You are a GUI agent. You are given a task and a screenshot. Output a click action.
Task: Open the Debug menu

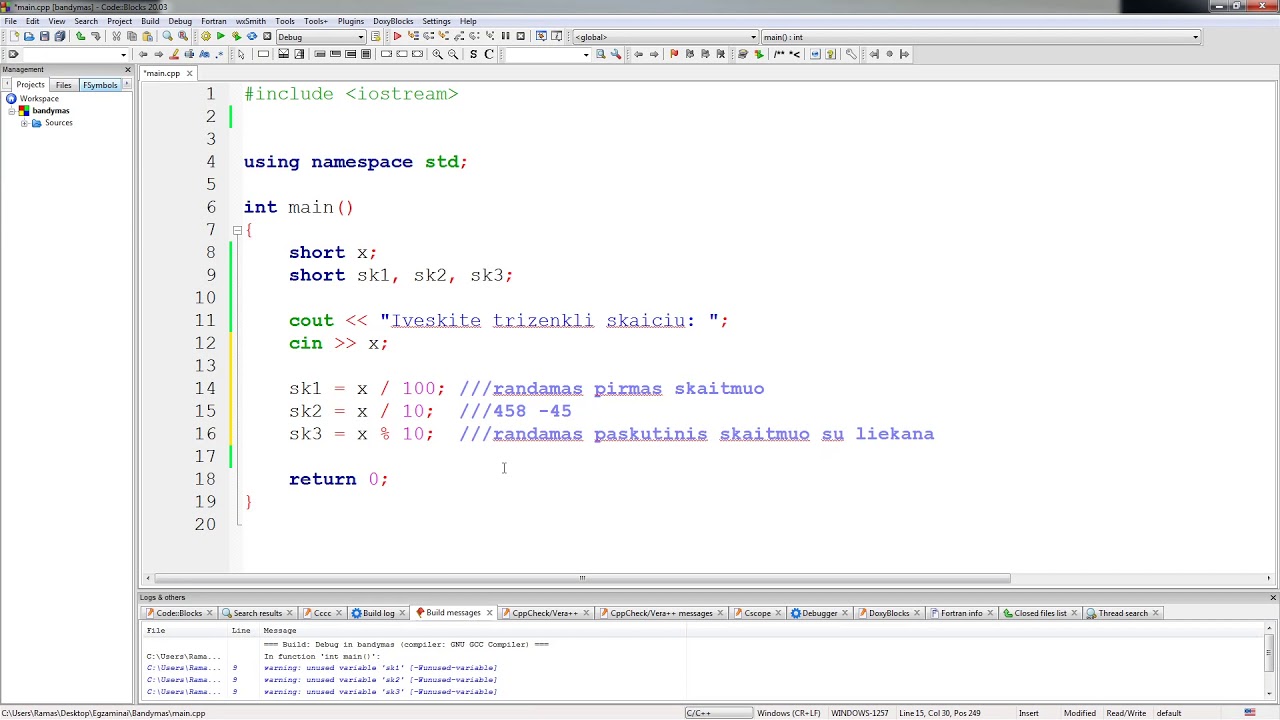pyautogui.click(x=180, y=21)
